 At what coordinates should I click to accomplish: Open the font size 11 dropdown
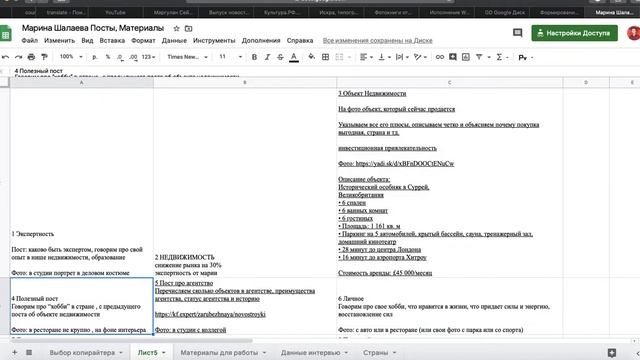coord(230,57)
